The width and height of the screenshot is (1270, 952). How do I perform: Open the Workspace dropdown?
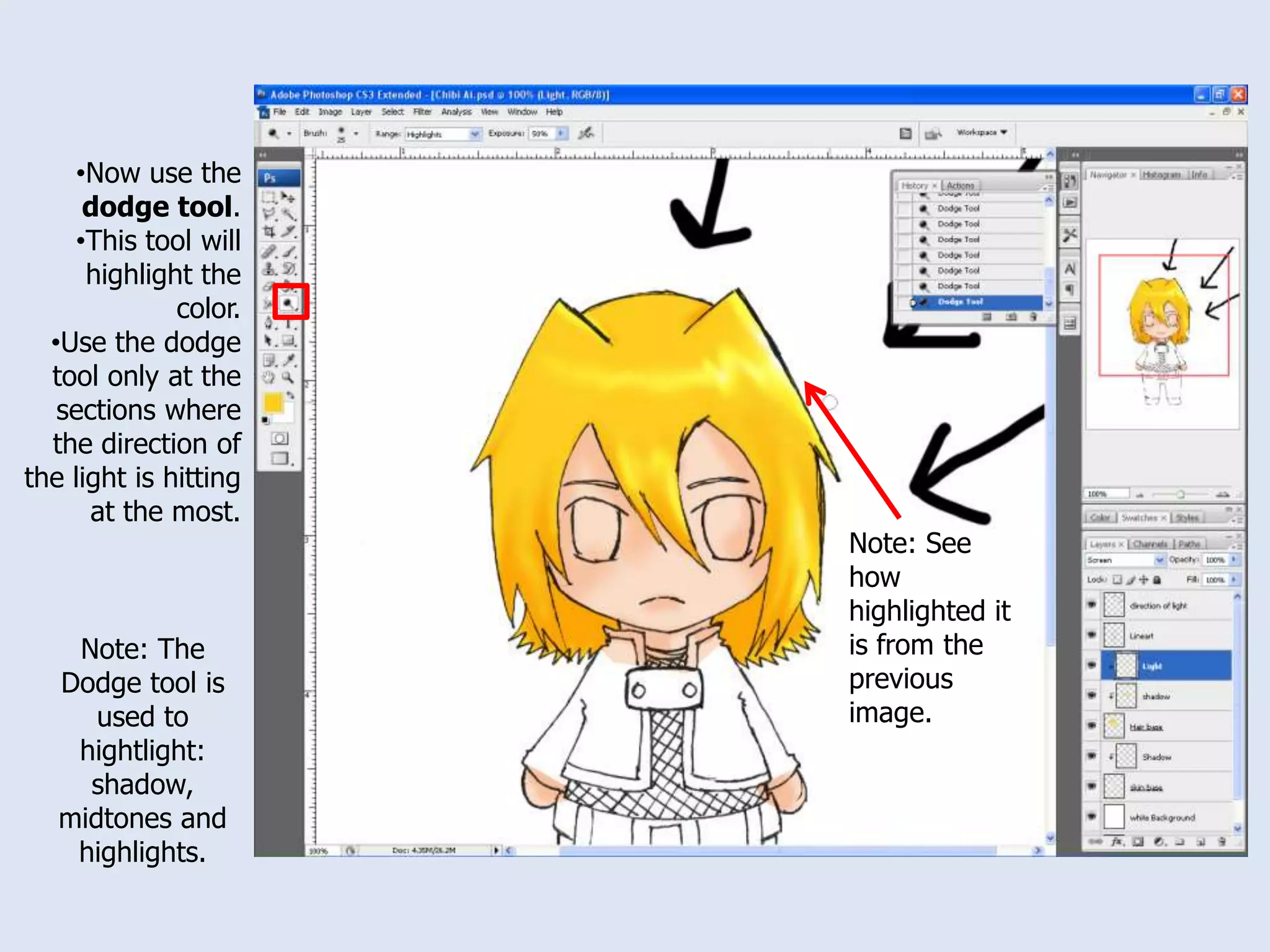(981, 133)
